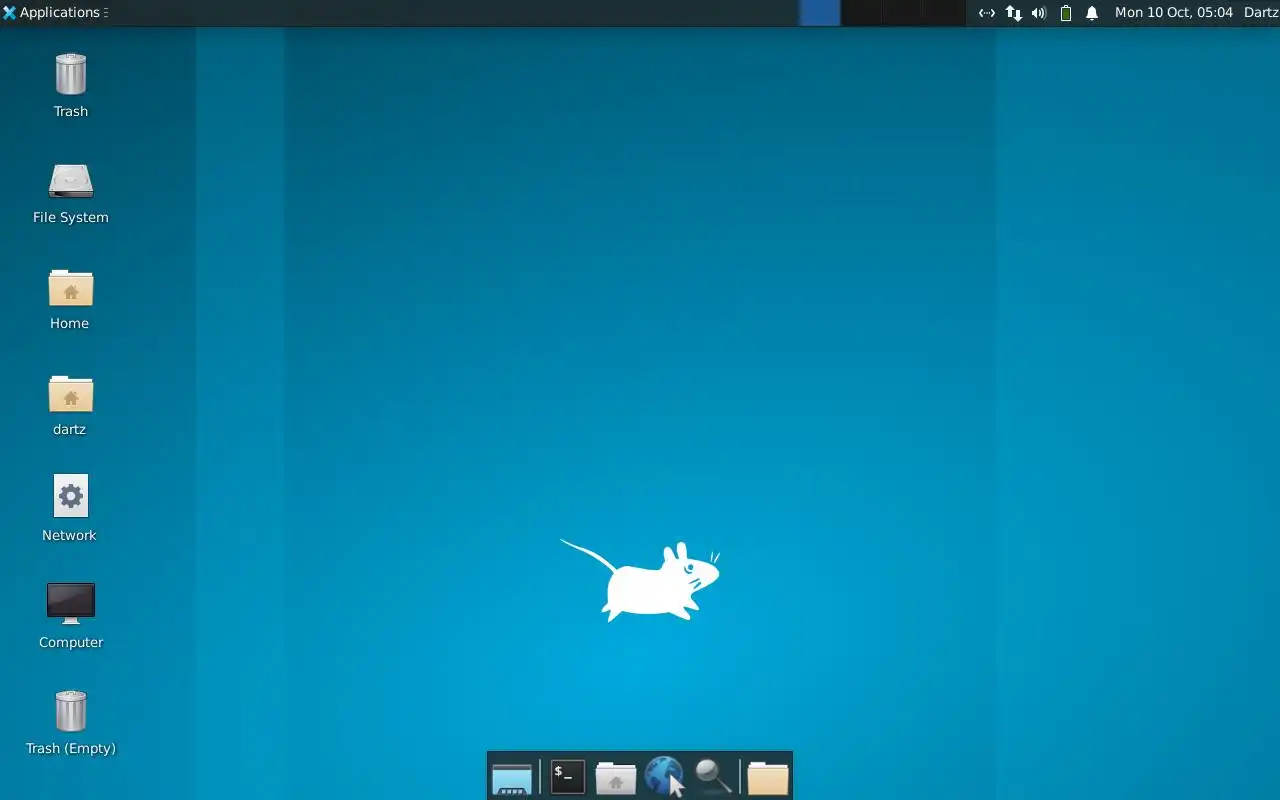The width and height of the screenshot is (1280, 800).
Task: Switch to the highlighted first workspace
Action: pos(820,13)
